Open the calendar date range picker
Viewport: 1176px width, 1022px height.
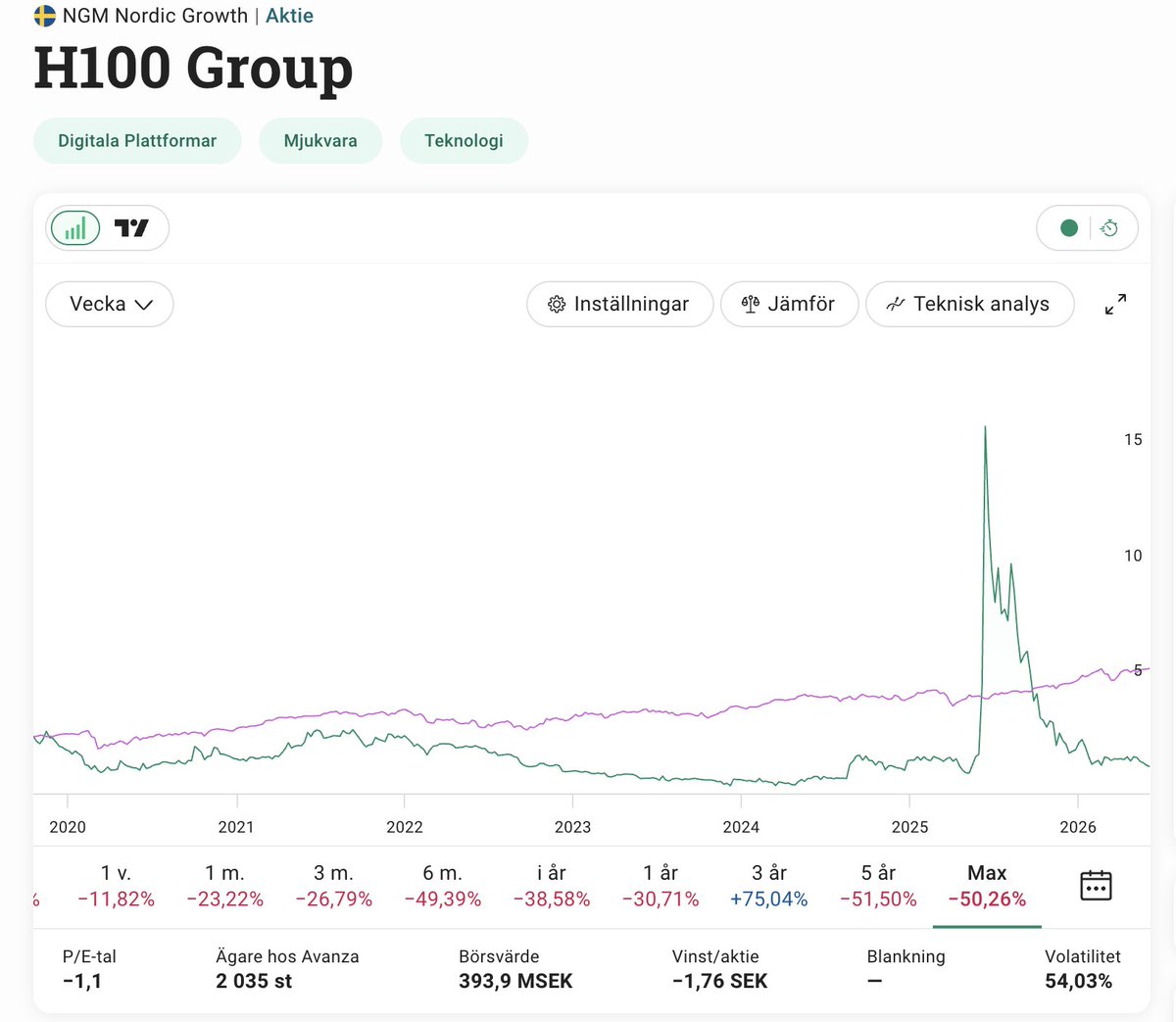tap(1096, 886)
